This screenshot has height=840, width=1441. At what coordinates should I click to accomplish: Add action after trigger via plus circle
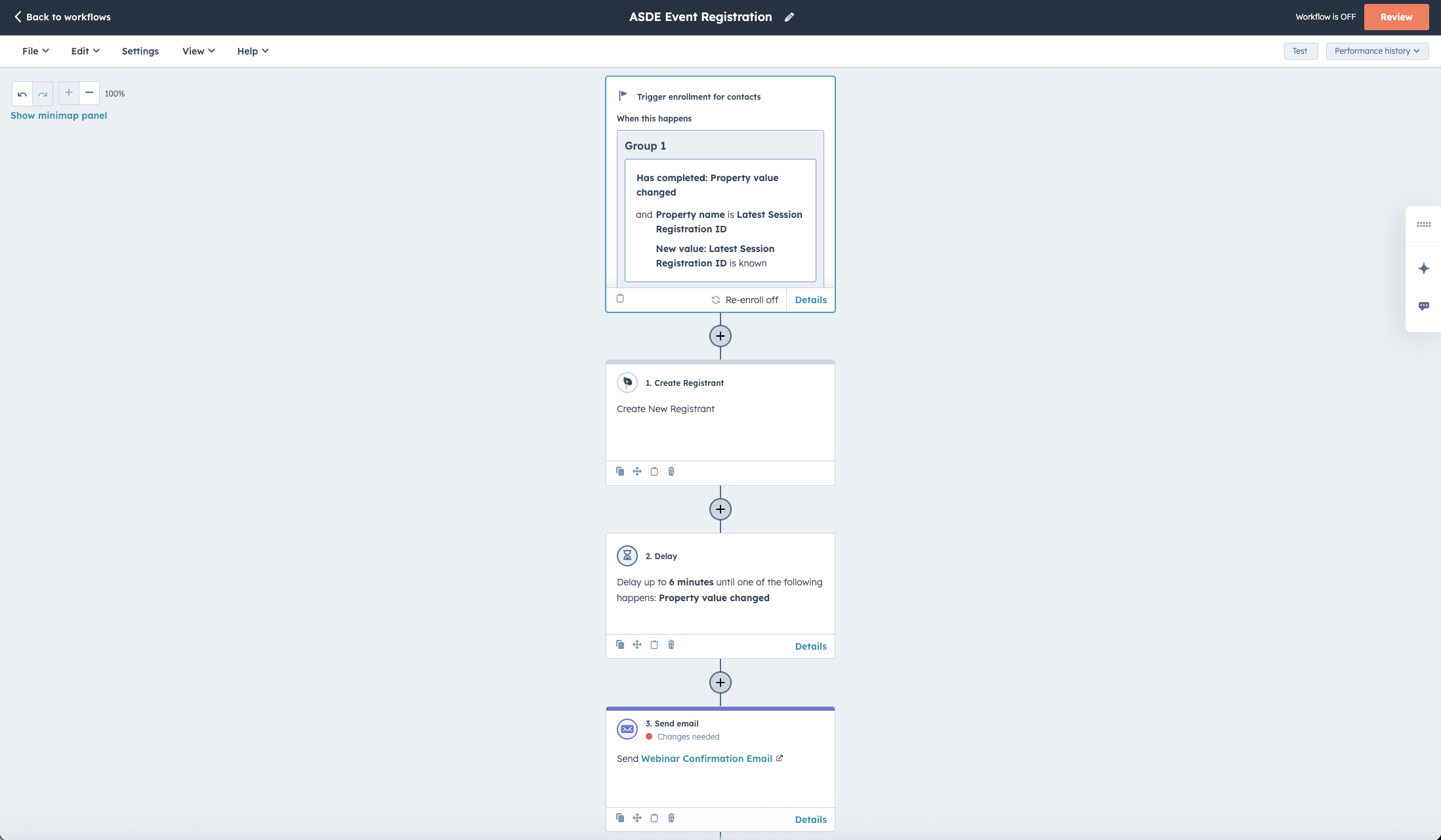pos(720,336)
